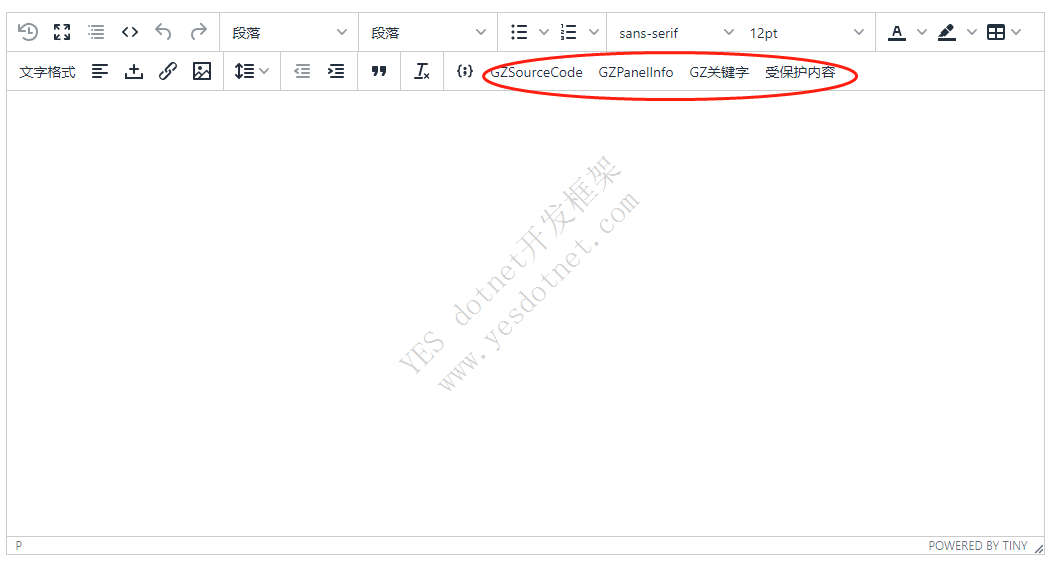Image resolution: width=1052 pixels, height=562 pixels.
Task: Open the source code view icon
Action: click(130, 32)
